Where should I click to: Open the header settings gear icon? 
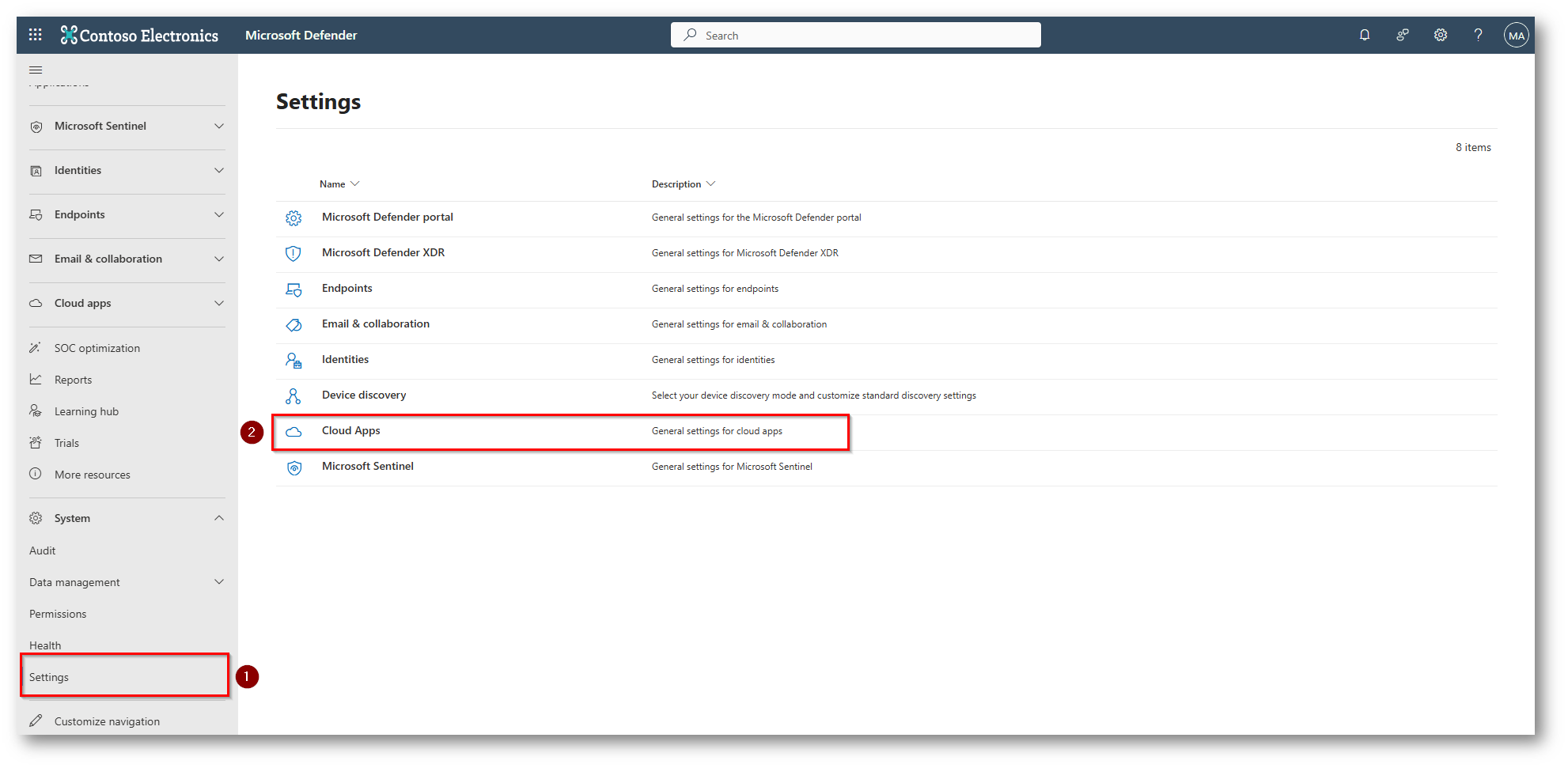(x=1441, y=35)
